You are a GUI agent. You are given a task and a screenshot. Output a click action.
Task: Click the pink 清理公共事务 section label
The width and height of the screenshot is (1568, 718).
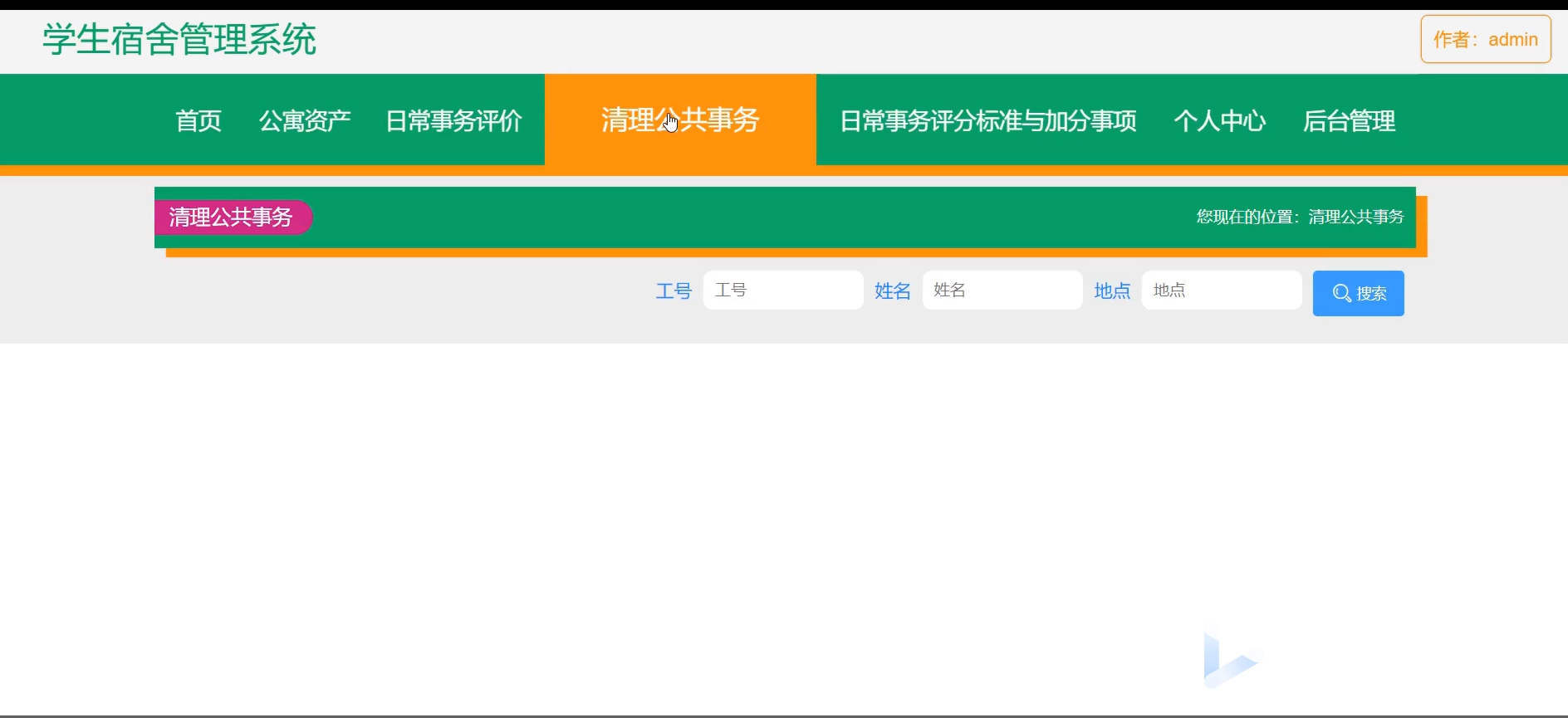point(233,217)
